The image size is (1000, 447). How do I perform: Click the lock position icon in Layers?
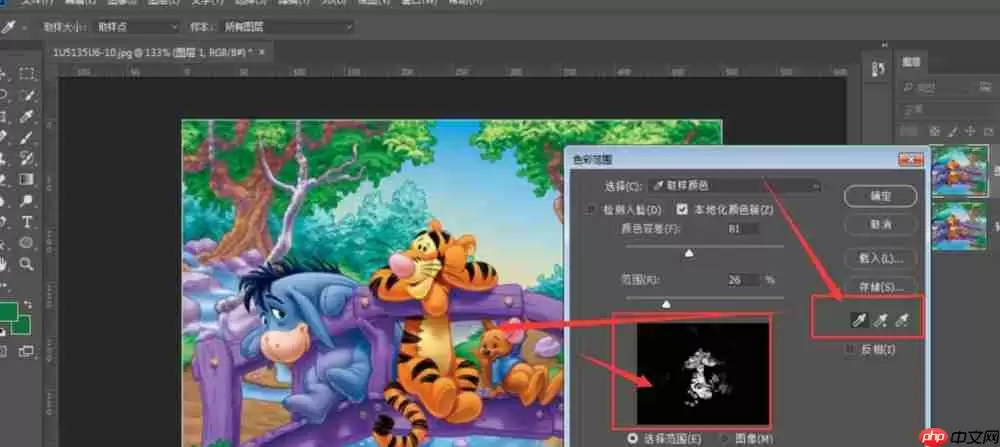click(x=971, y=131)
